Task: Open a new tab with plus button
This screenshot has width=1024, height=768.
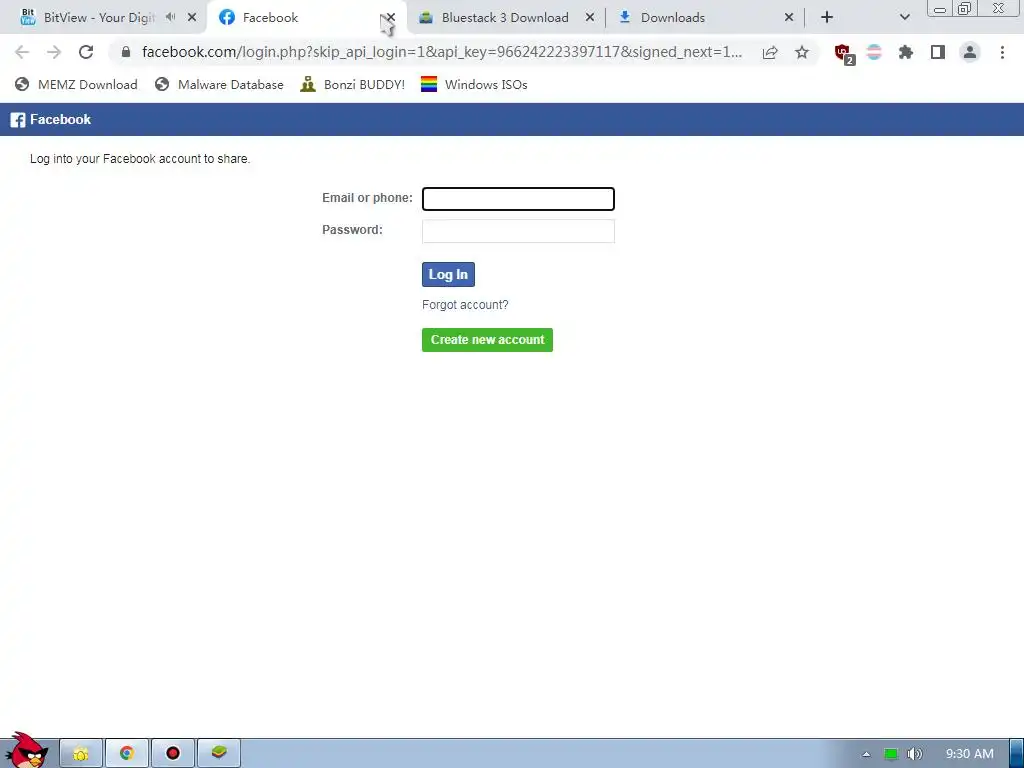Action: tap(827, 18)
